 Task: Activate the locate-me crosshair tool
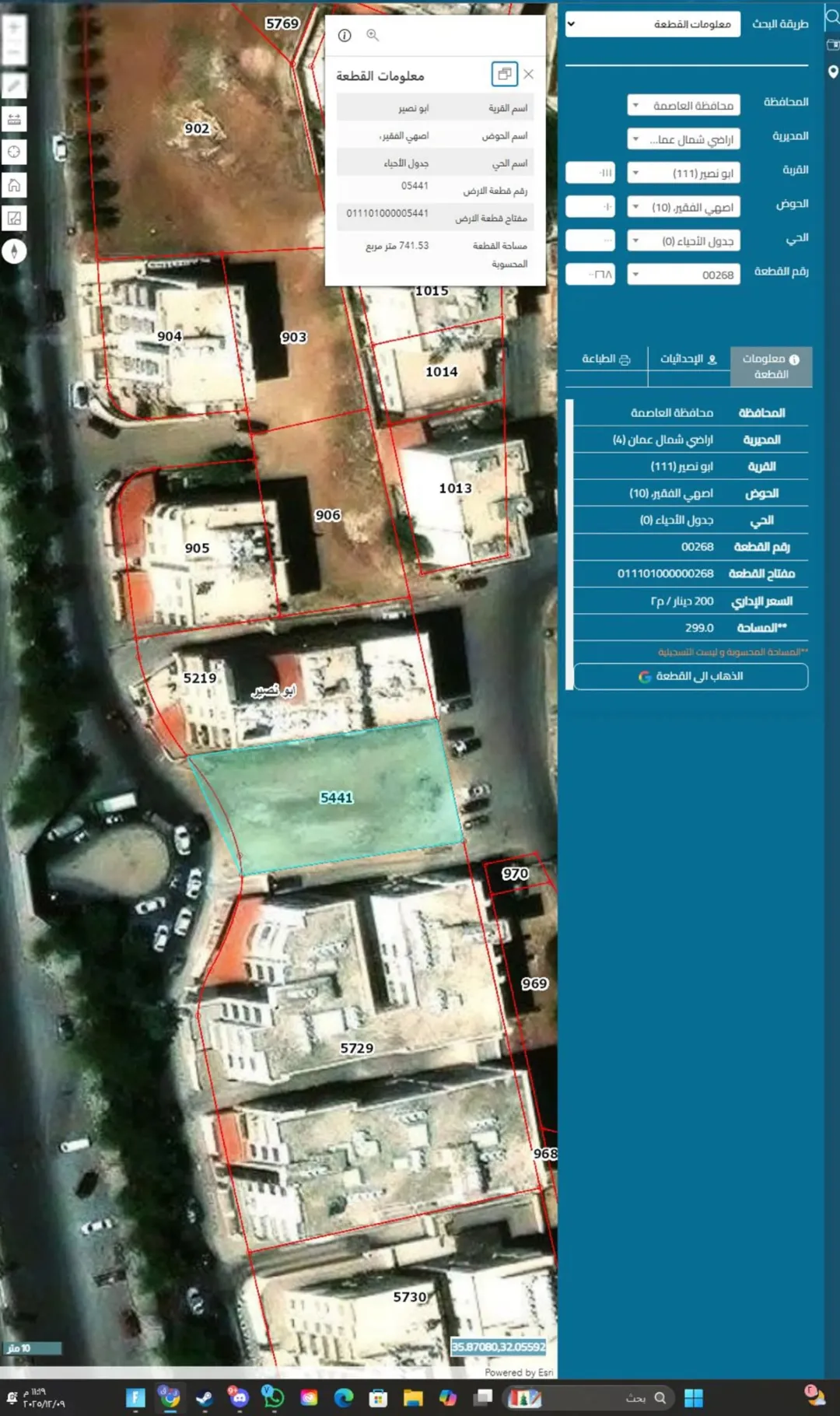tap(14, 152)
